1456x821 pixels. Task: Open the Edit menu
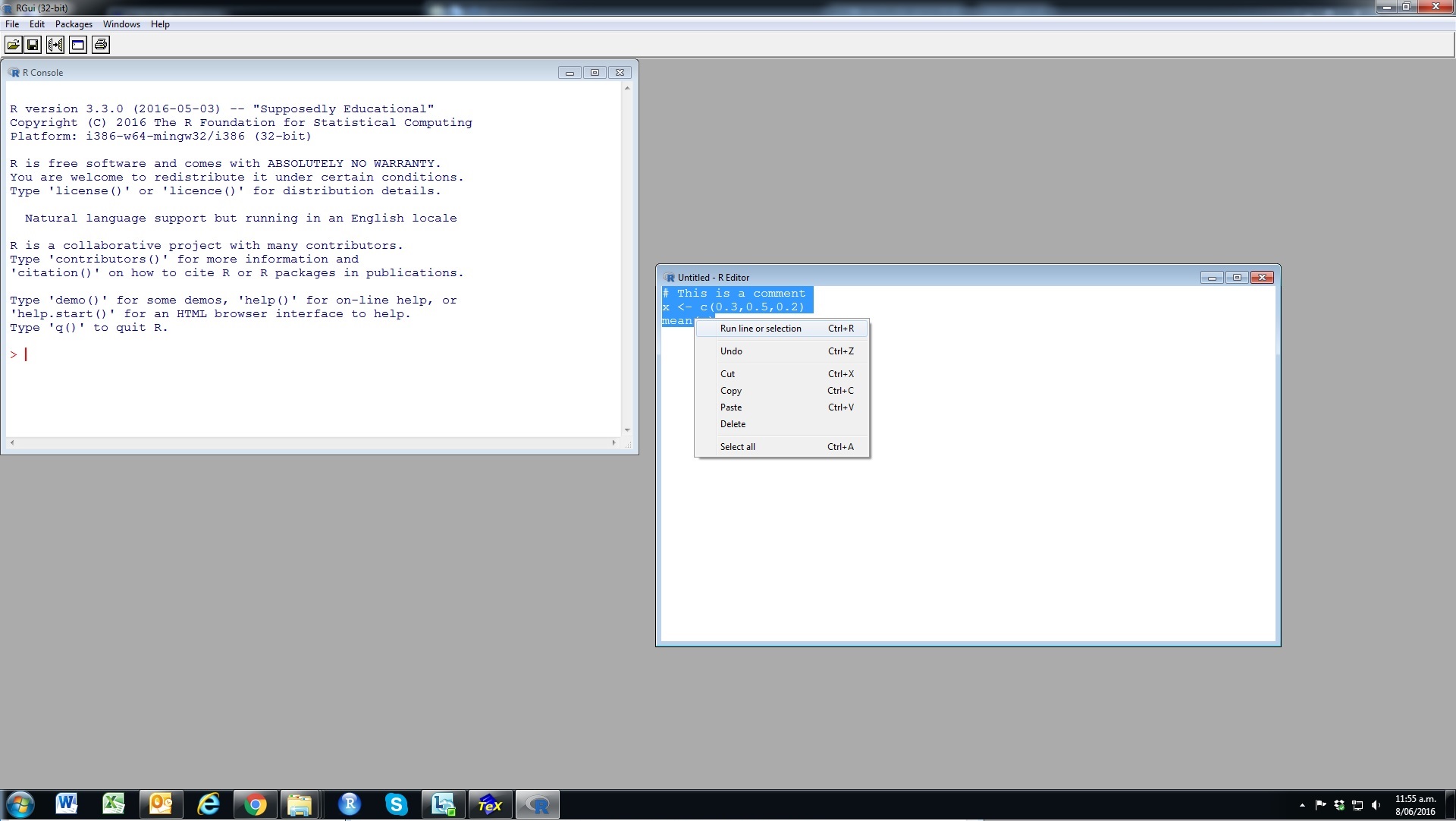pos(37,24)
